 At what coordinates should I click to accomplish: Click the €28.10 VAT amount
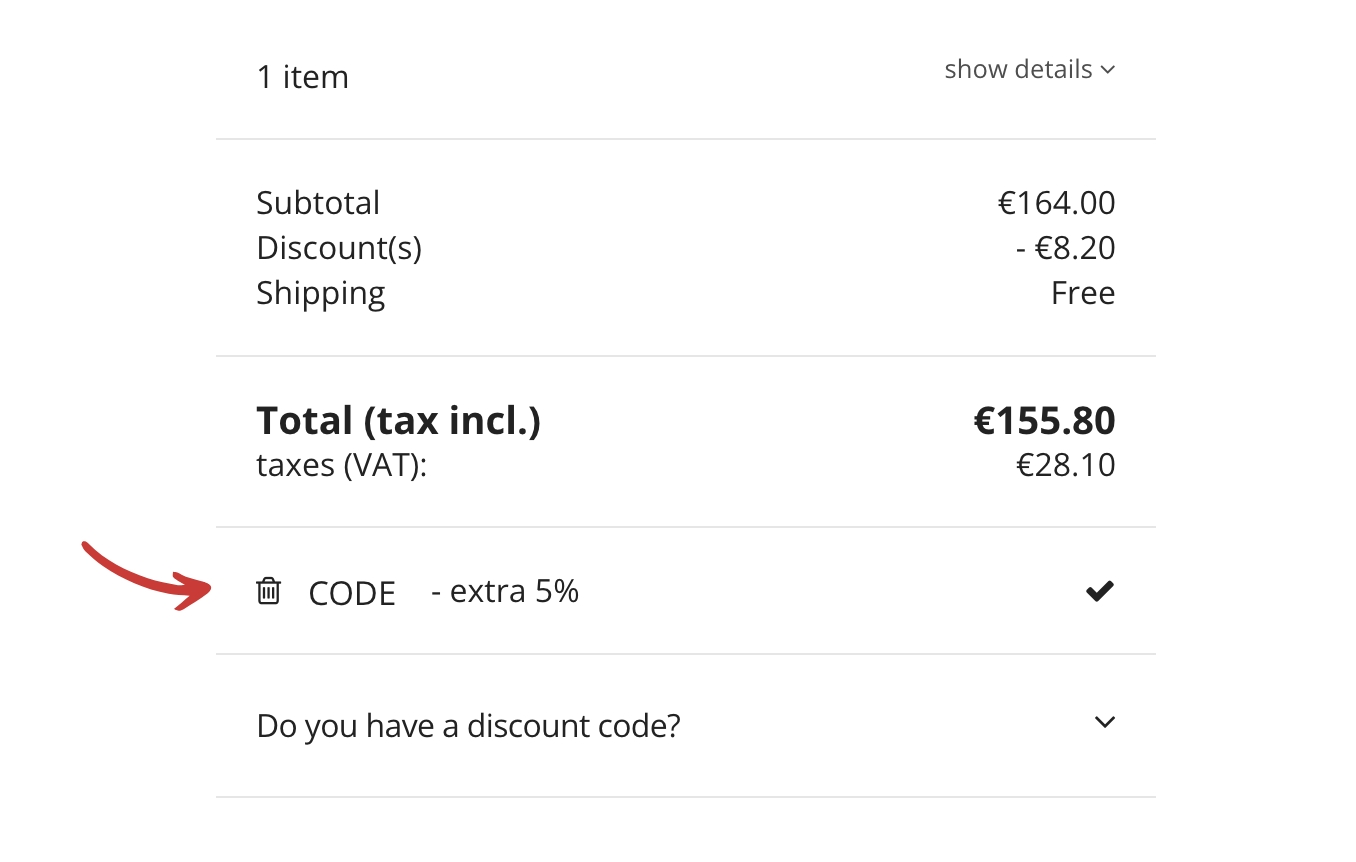tap(1065, 466)
